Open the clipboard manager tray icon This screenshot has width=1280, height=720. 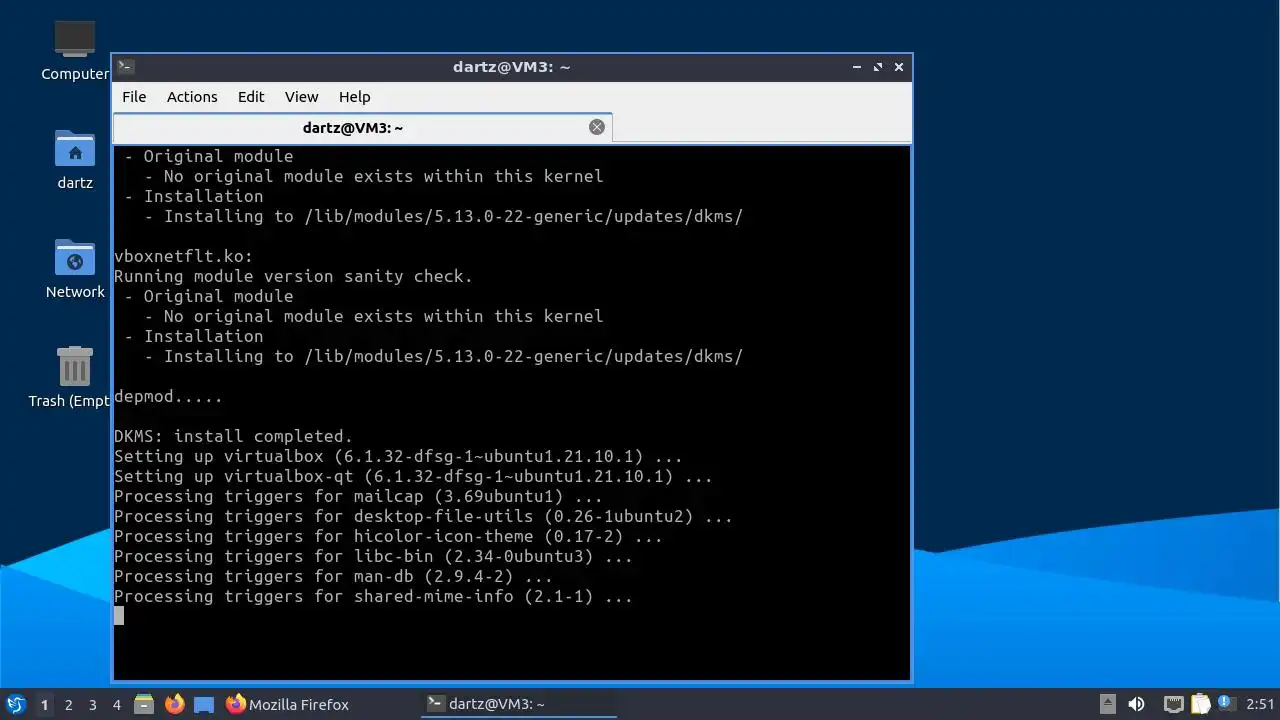pyautogui.click(x=1200, y=704)
